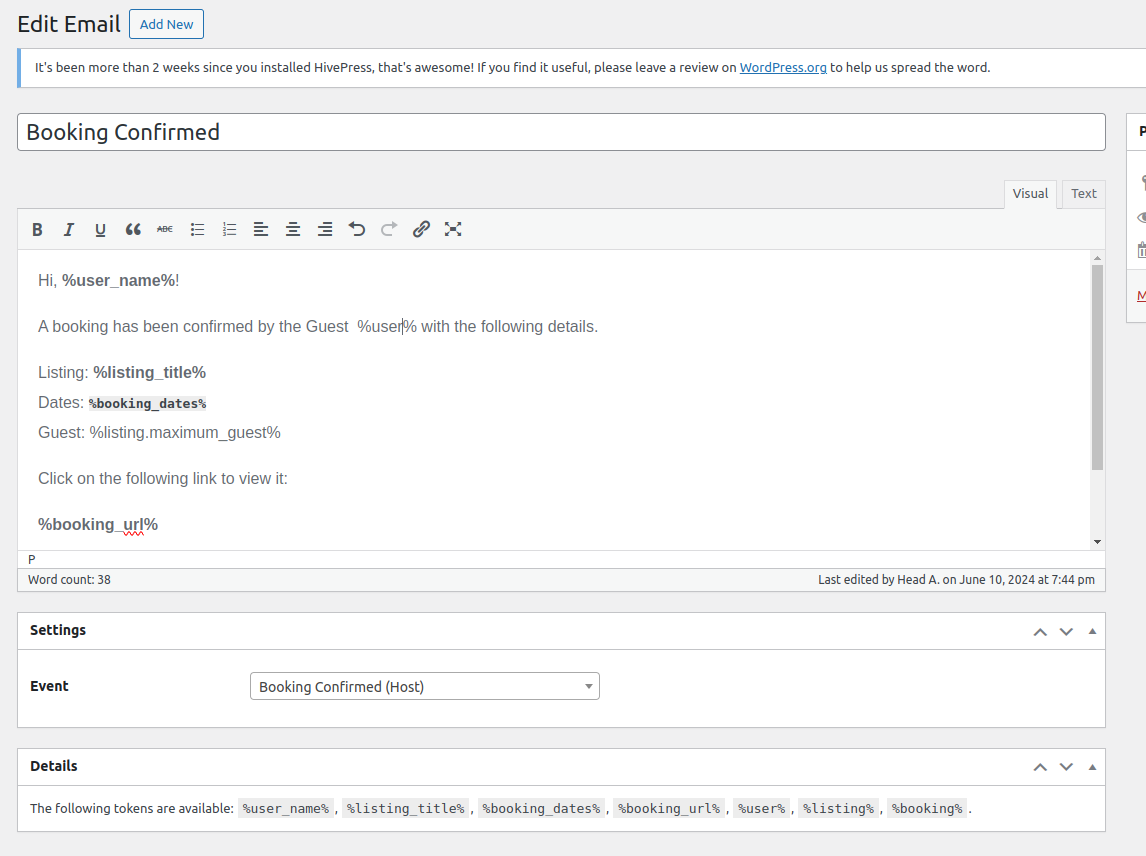
Task: Click the editor scrollbar thumb
Action: [1097, 367]
